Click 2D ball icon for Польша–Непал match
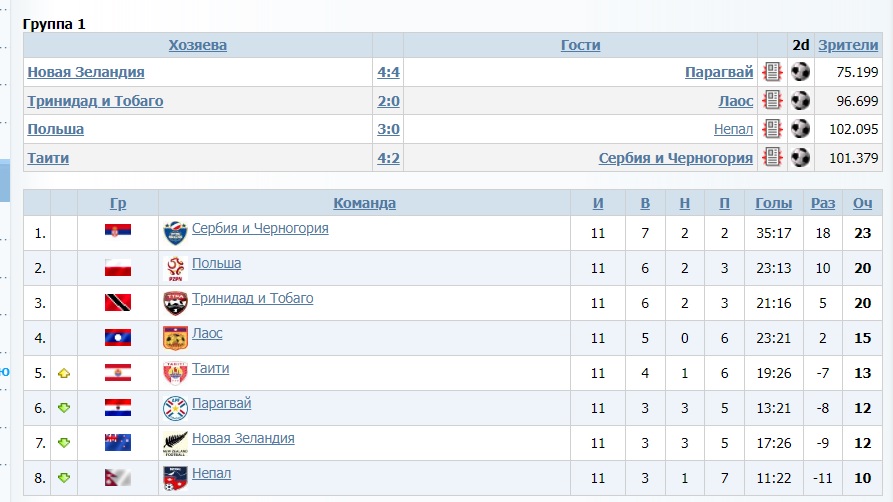 tap(800, 129)
